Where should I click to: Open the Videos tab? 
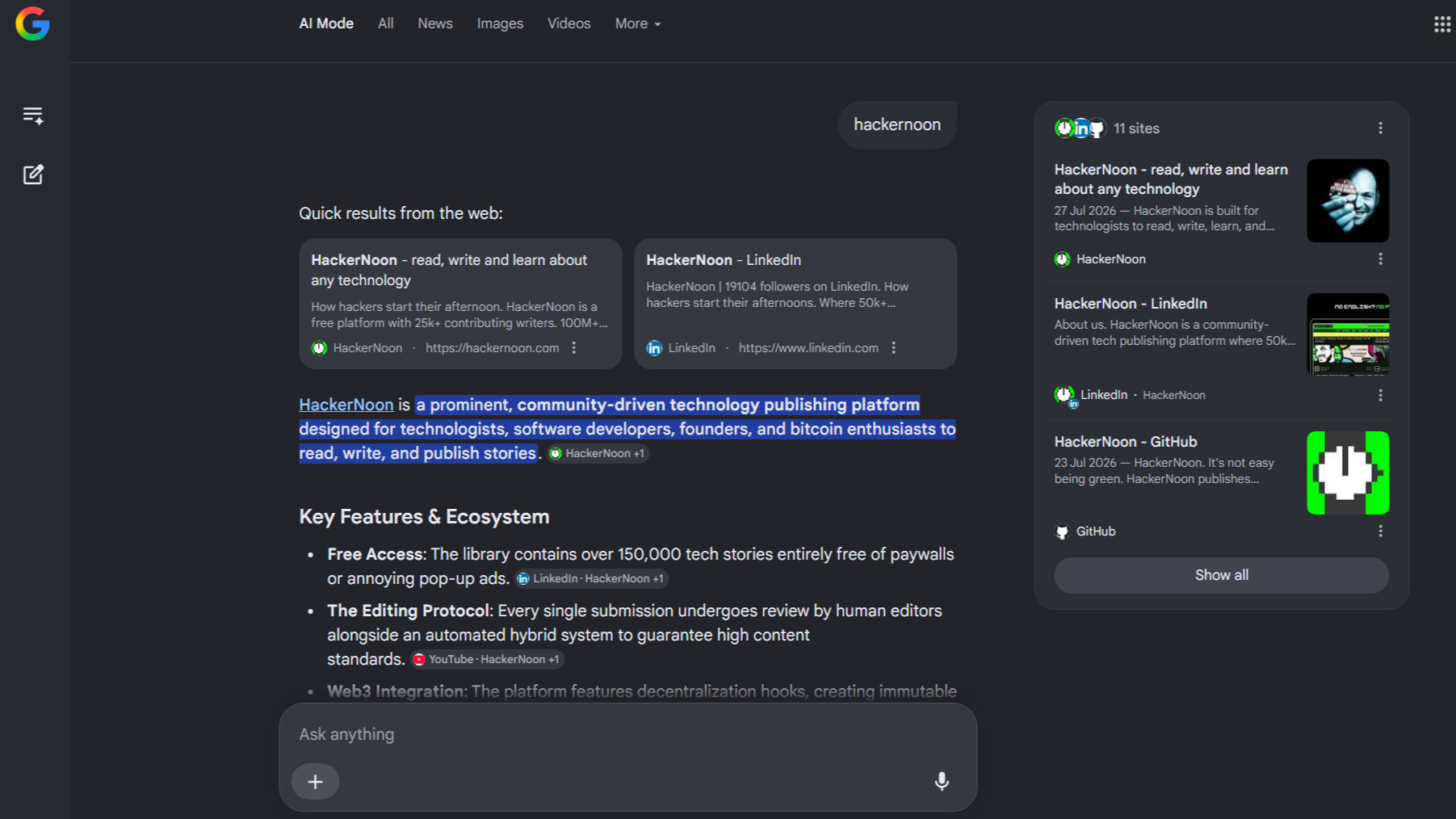[x=569, y=24]
